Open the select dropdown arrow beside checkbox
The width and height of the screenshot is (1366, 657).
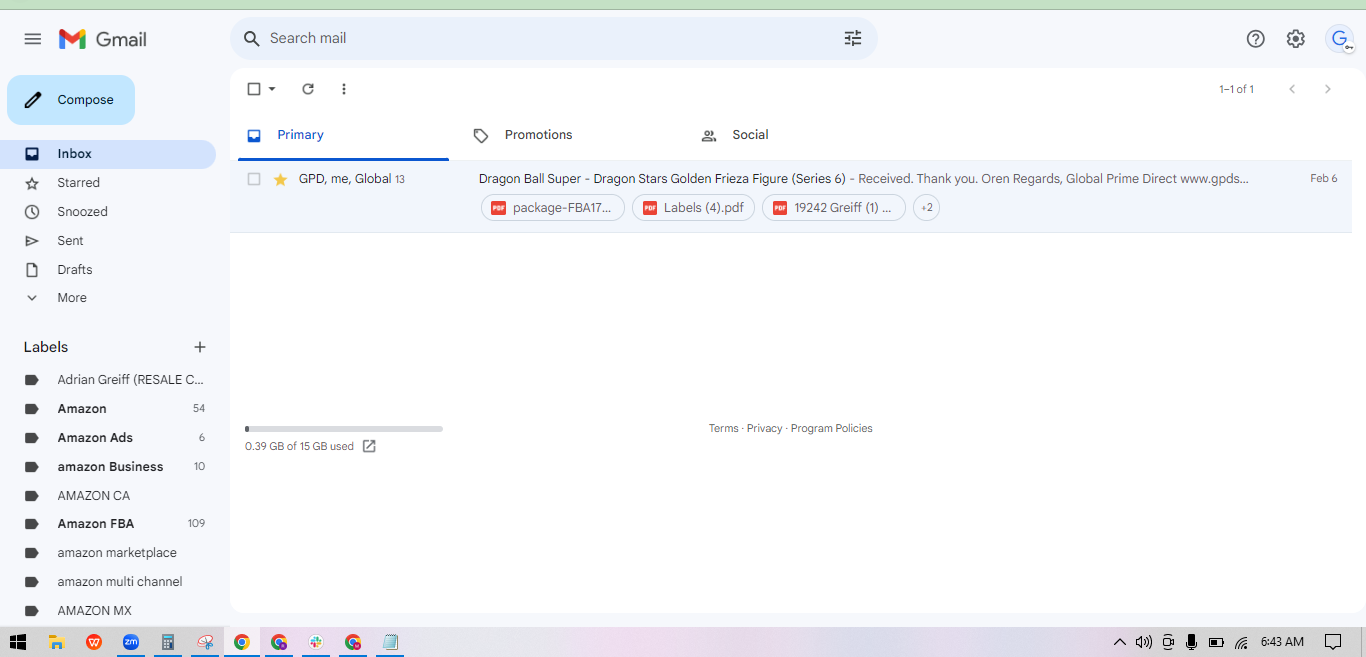point(272,89)
